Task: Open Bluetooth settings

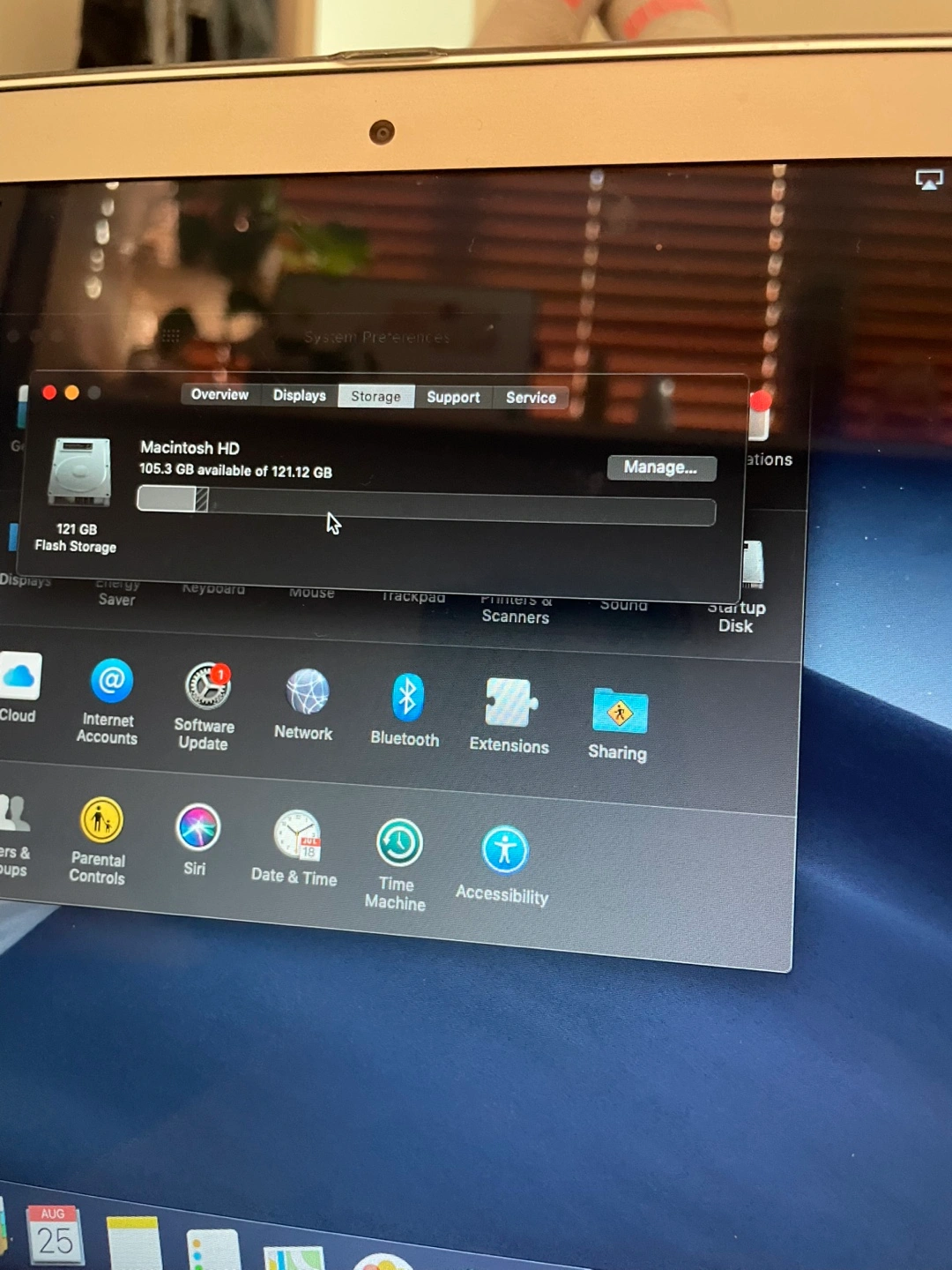Action: [406, 698]
